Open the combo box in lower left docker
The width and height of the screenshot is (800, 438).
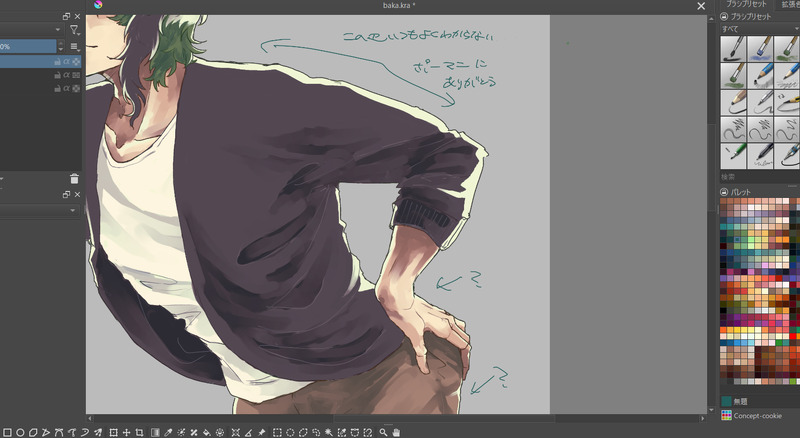(x=39, y=210)
